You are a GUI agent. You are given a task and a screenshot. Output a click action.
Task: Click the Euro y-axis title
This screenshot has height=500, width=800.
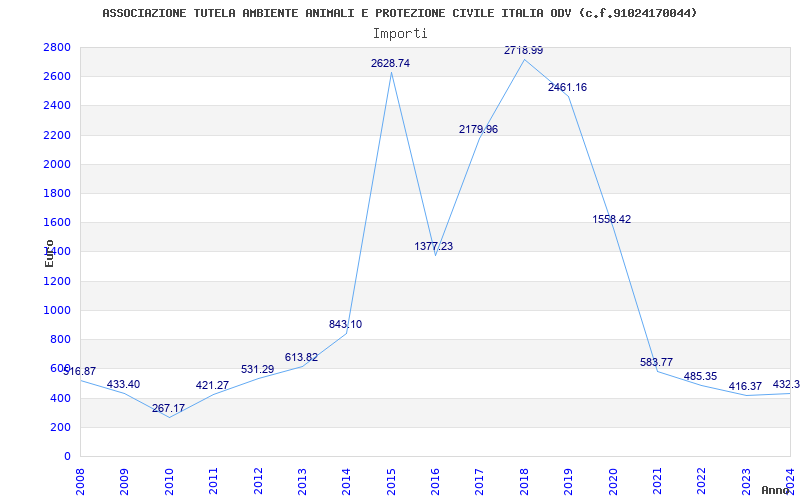coord(49,254)
